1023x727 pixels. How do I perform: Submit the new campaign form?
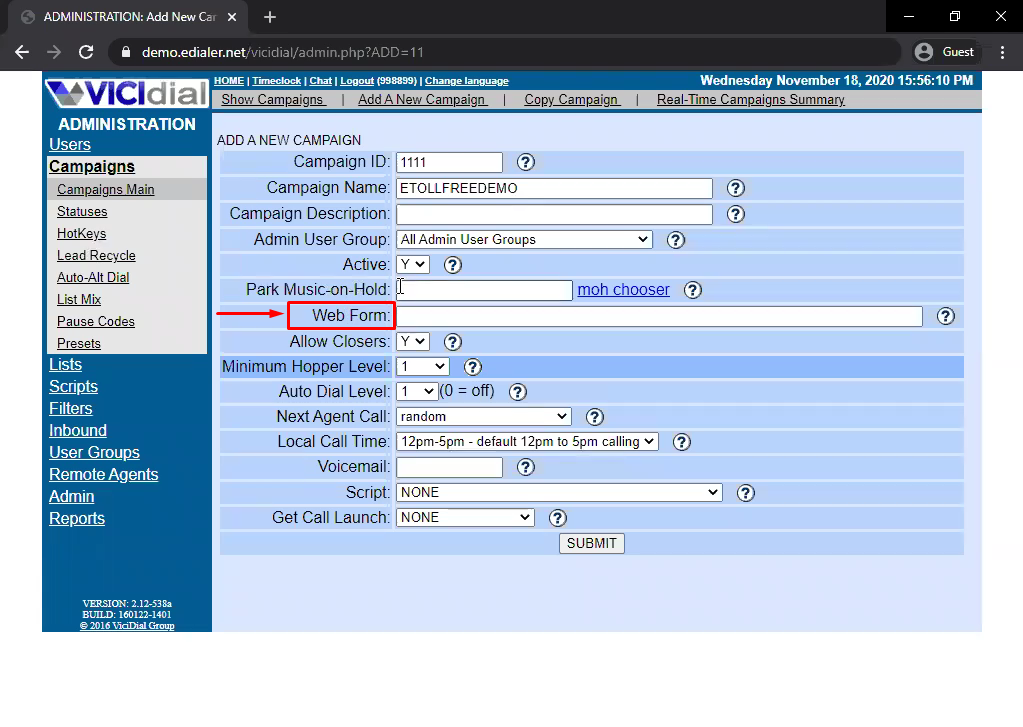click(591, 543)
